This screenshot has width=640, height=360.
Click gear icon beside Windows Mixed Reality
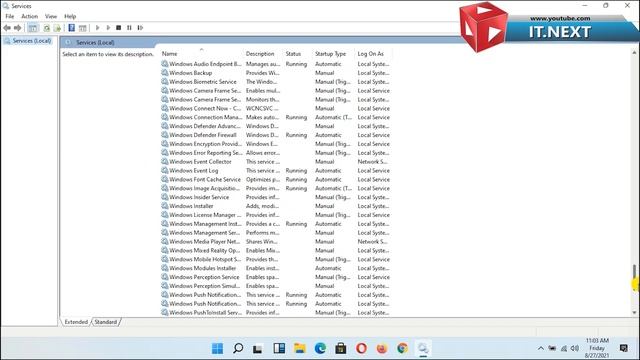[164, 250]
